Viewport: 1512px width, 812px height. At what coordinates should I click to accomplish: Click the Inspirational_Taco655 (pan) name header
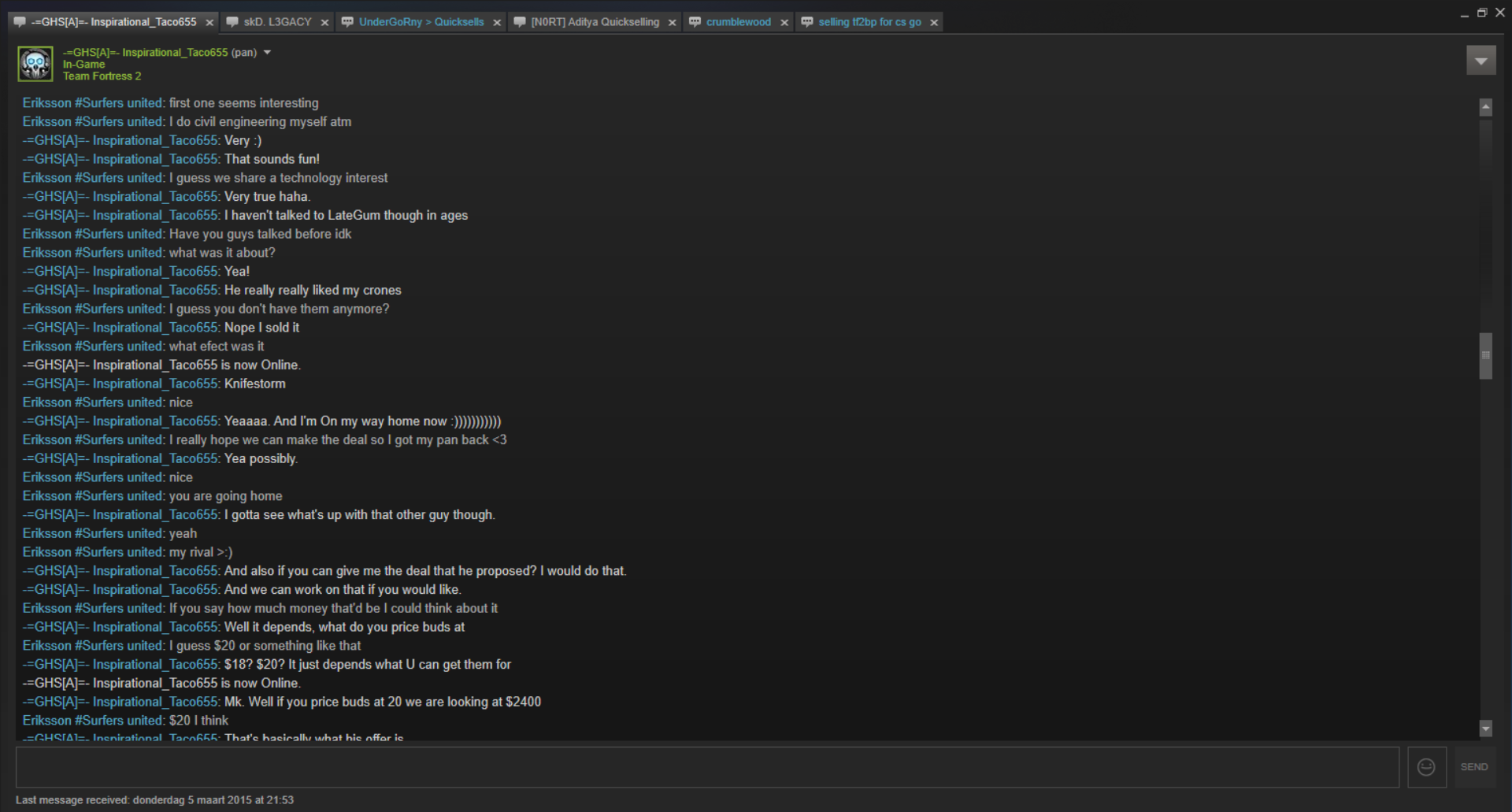coord(160,53)
